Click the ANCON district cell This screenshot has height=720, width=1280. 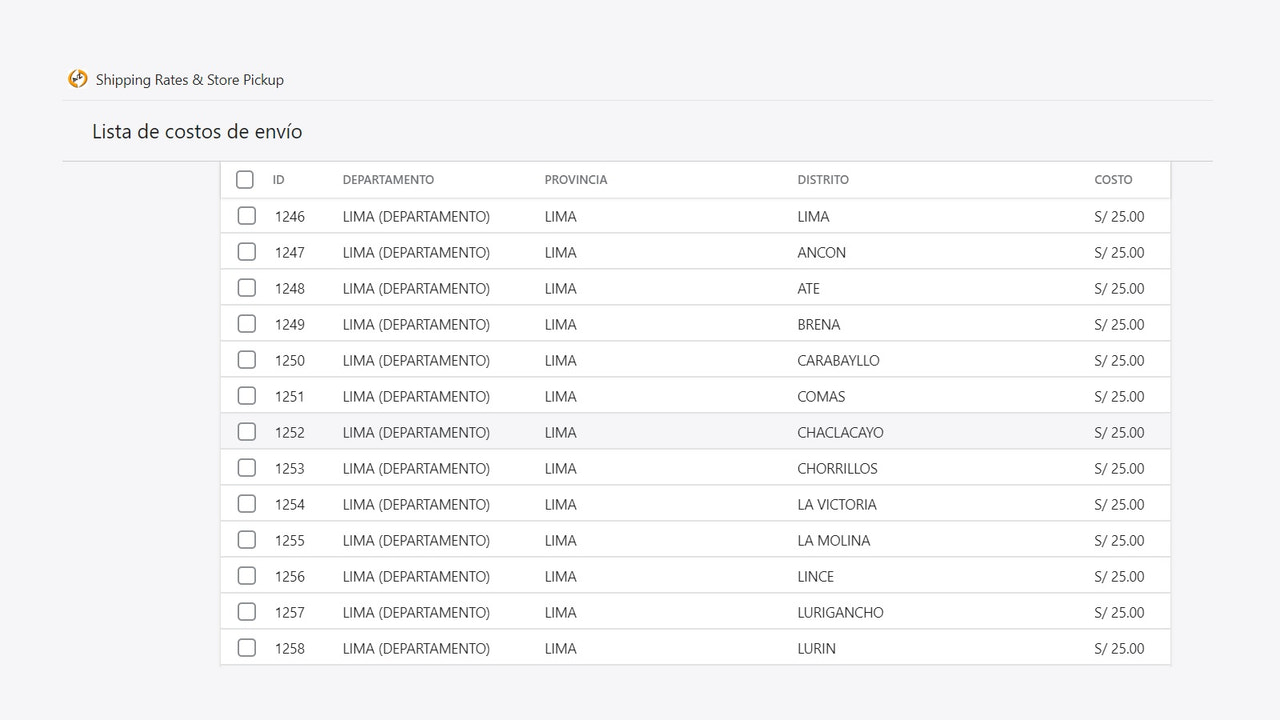pos(822,253)
